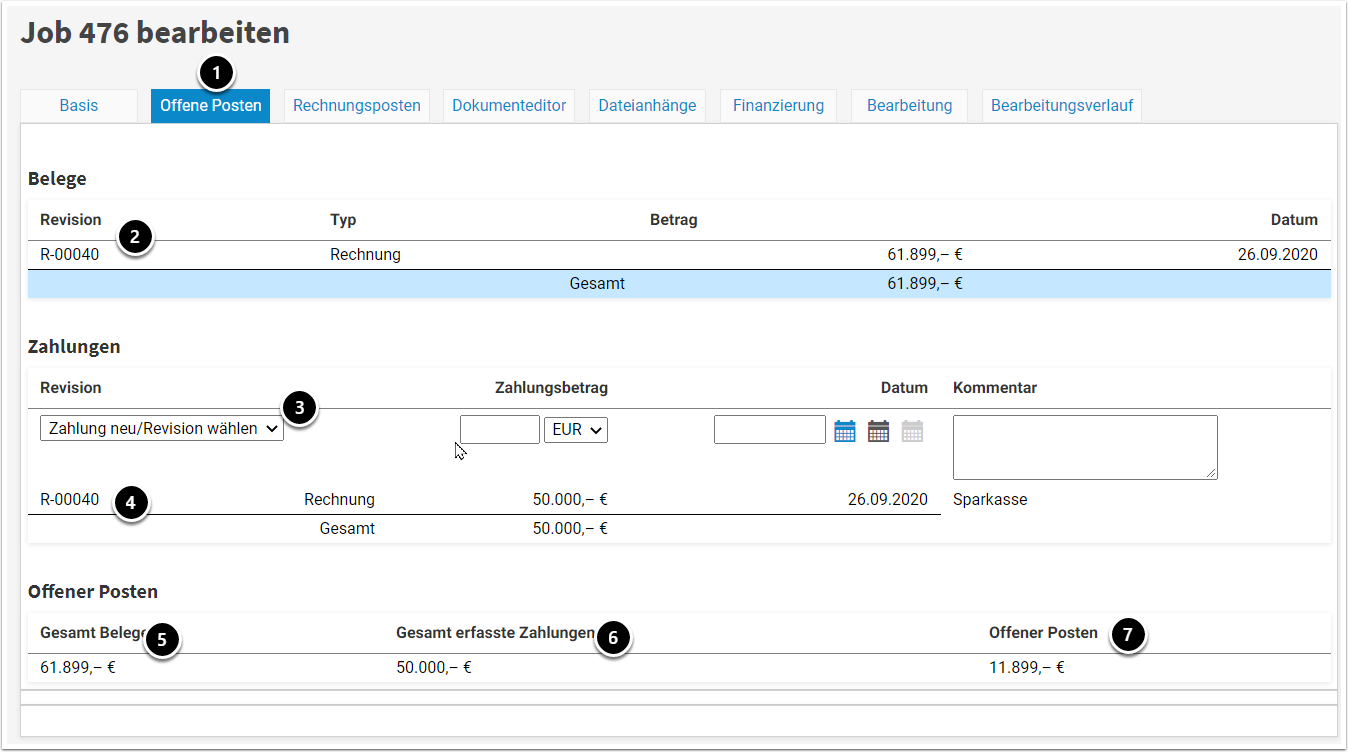Click the highlighted Gesamt row in Belege
Image resolution: width=1348 pixels, height=752 pixels.
point(597,283)
